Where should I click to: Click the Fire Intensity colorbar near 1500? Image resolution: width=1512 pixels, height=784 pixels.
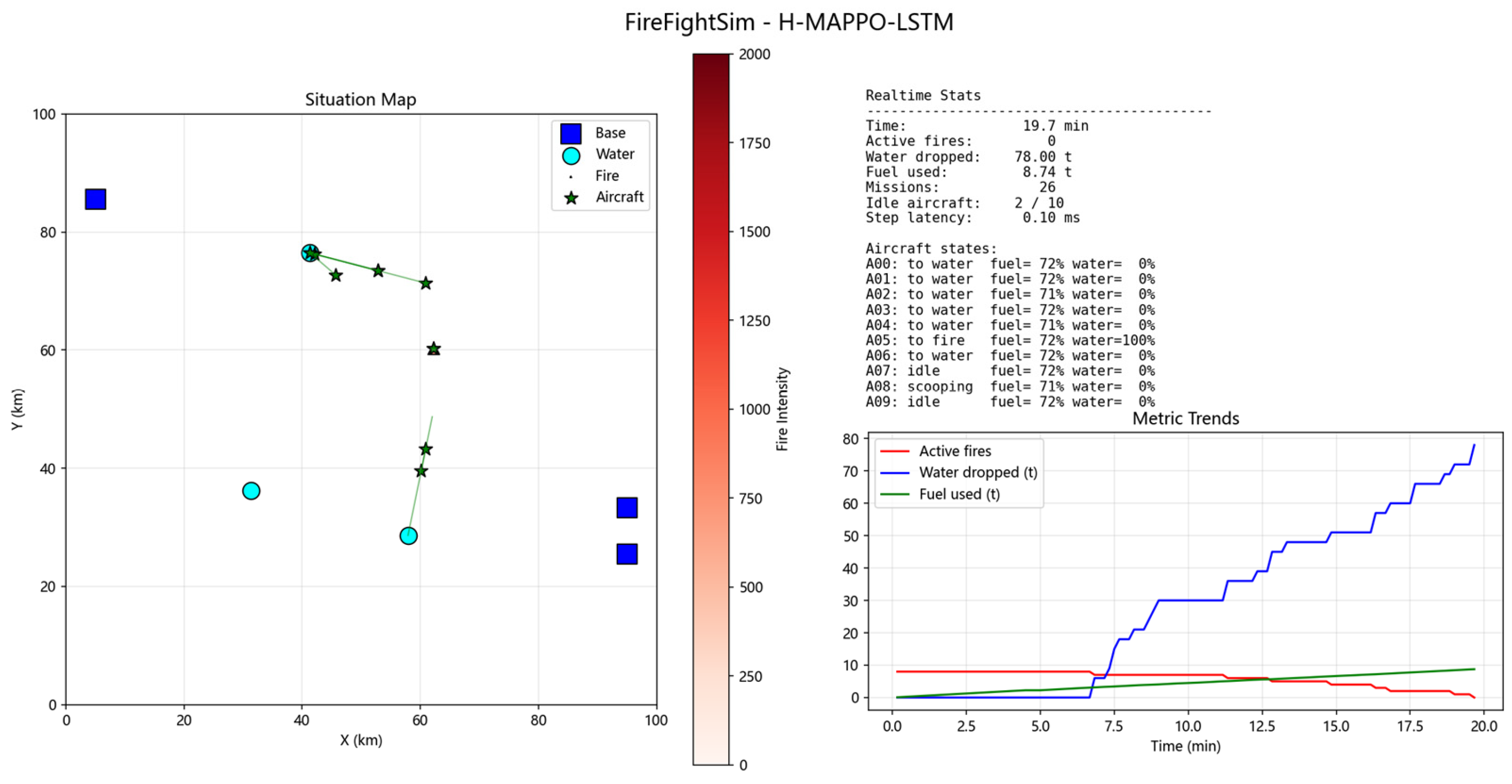pyautogui.click(x=711, y=232)
